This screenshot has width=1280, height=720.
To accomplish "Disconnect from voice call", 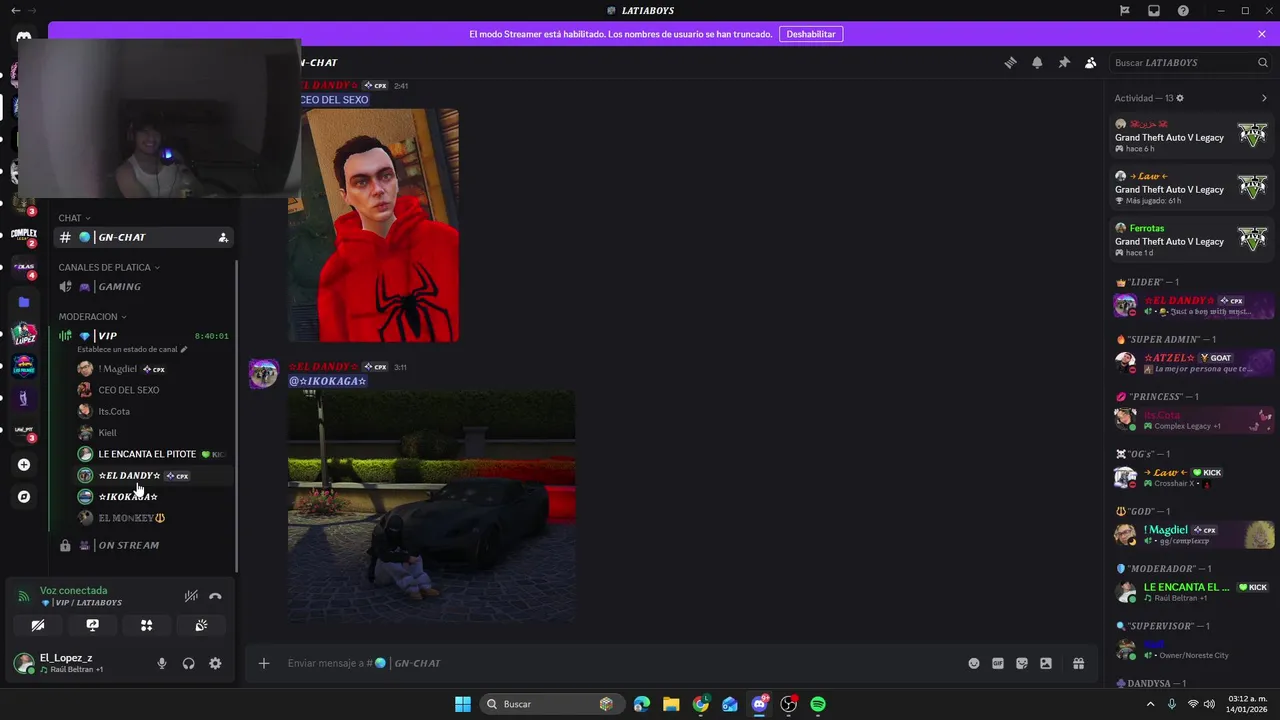I will [x=215, y=596].
